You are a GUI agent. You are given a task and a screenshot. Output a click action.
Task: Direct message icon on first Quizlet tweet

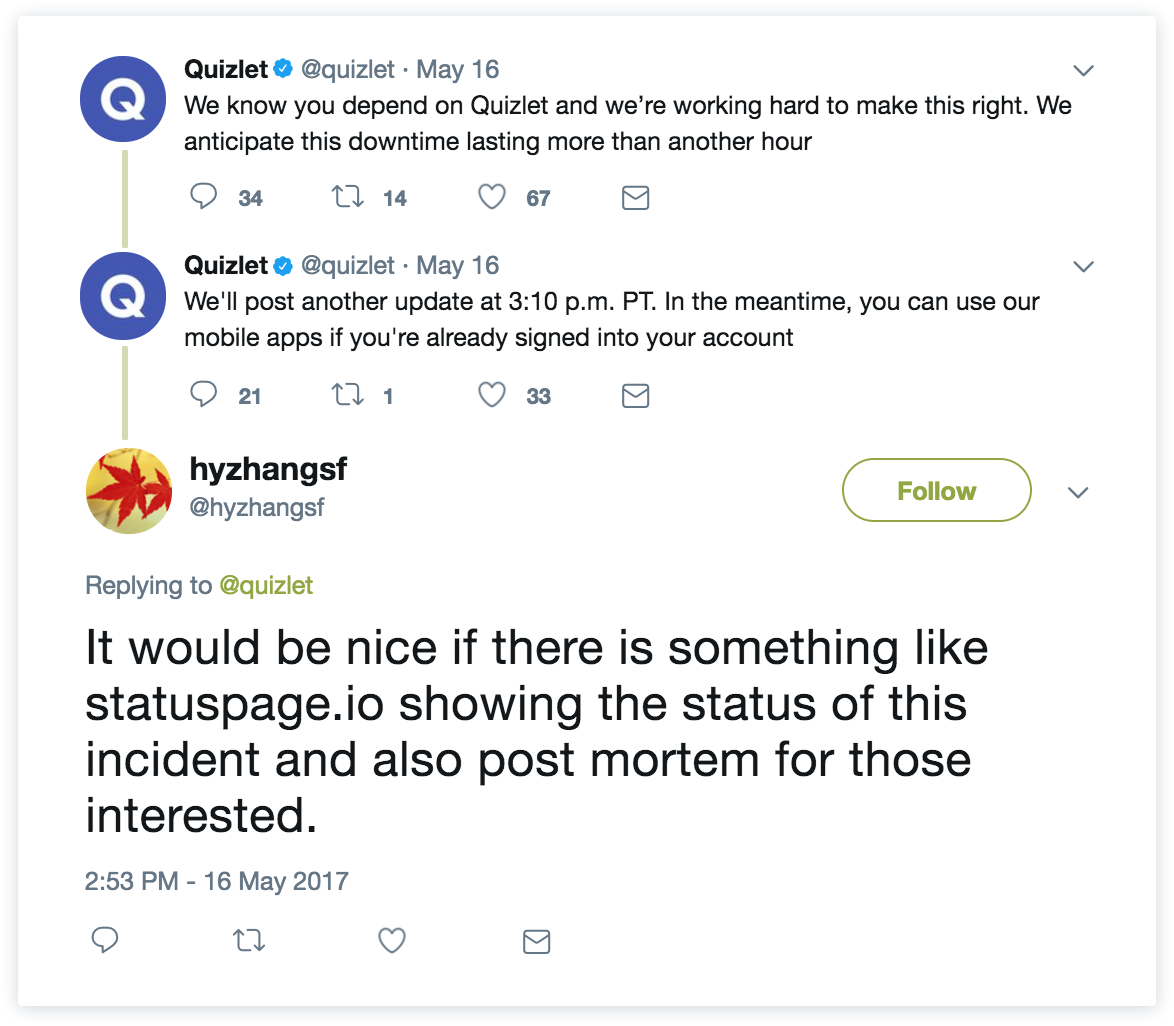coord(636,198)
